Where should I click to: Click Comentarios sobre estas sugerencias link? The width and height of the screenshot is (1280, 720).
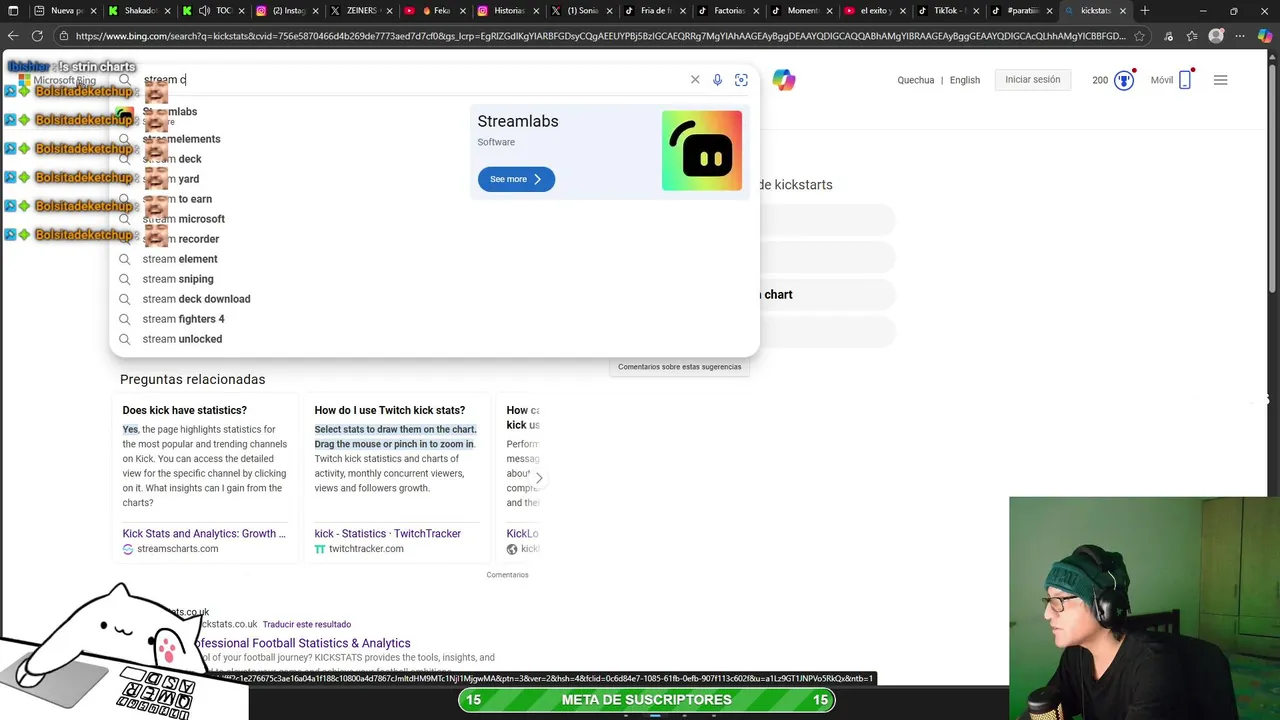point(679,367)
